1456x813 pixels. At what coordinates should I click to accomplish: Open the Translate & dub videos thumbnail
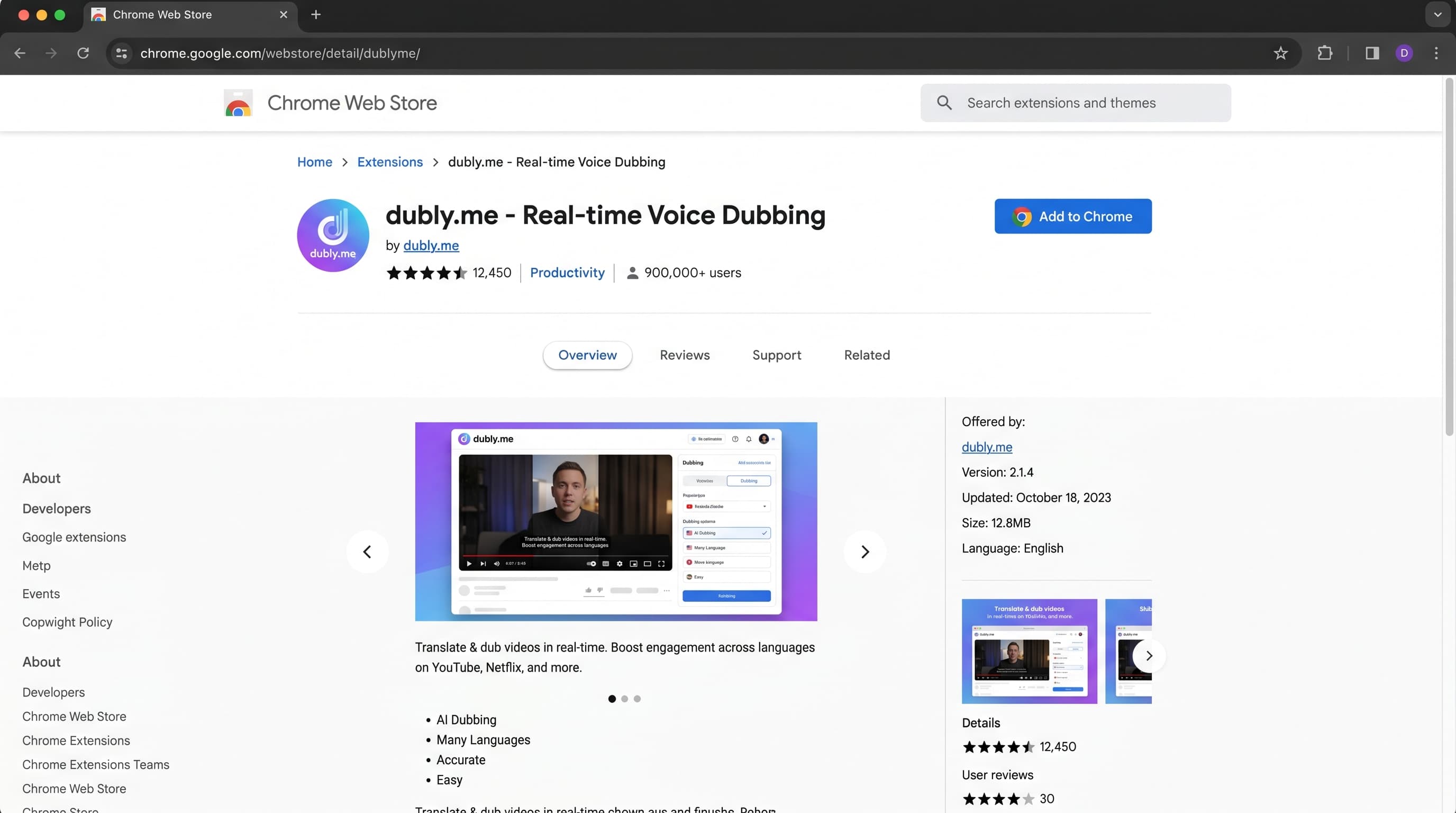coord(1029,652)
